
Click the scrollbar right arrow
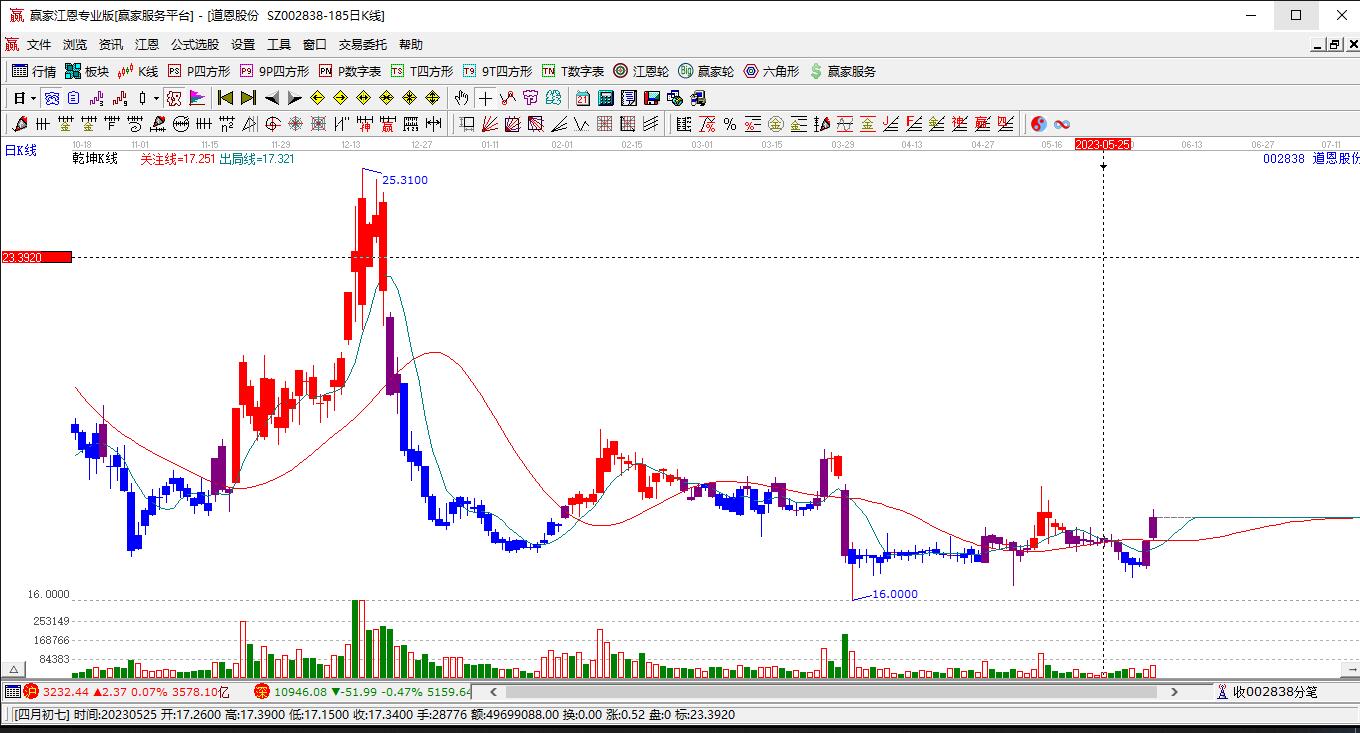[1174, 691]
